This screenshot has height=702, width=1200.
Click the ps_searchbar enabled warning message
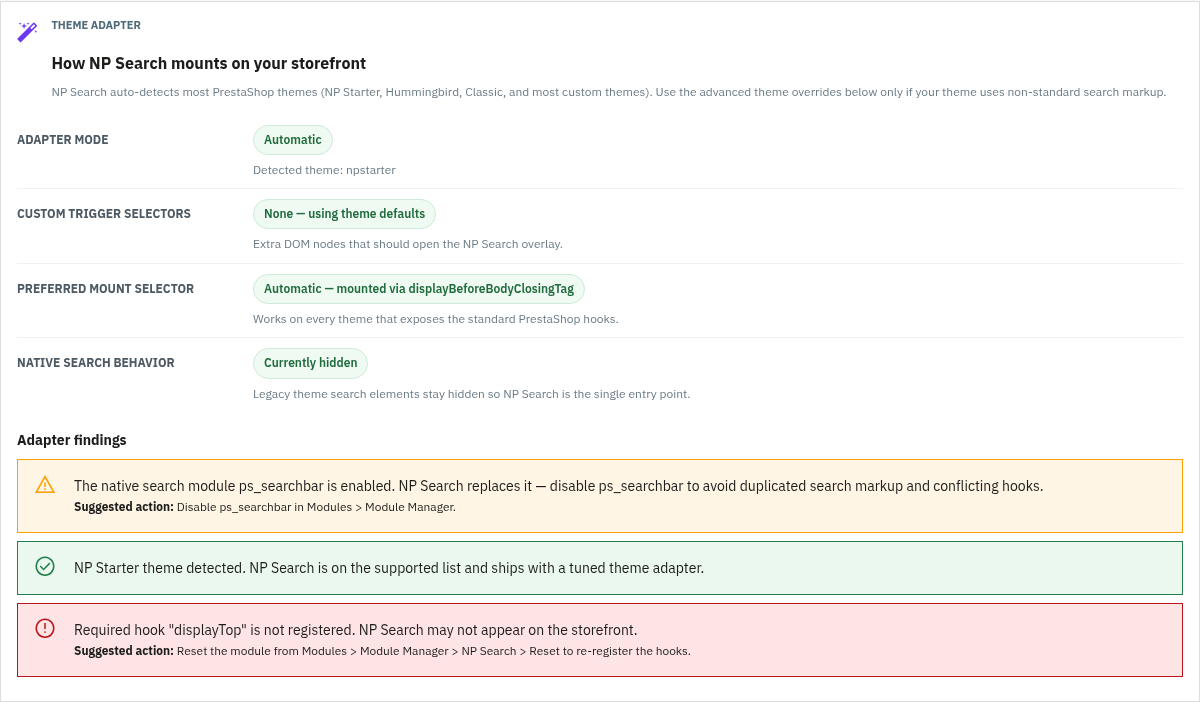558,486
